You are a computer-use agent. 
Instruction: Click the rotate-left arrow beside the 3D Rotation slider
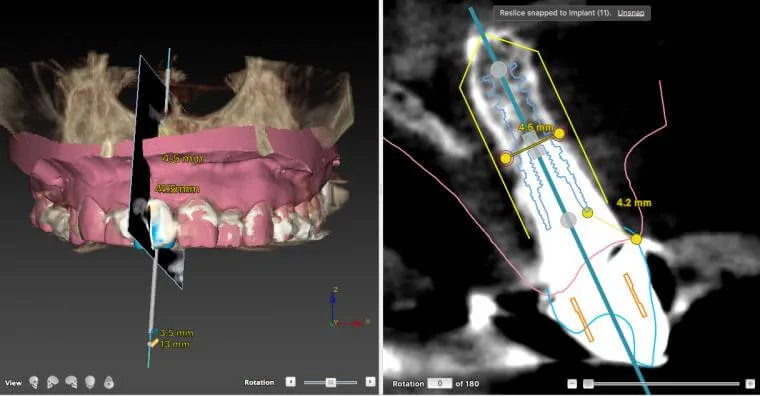290,382
